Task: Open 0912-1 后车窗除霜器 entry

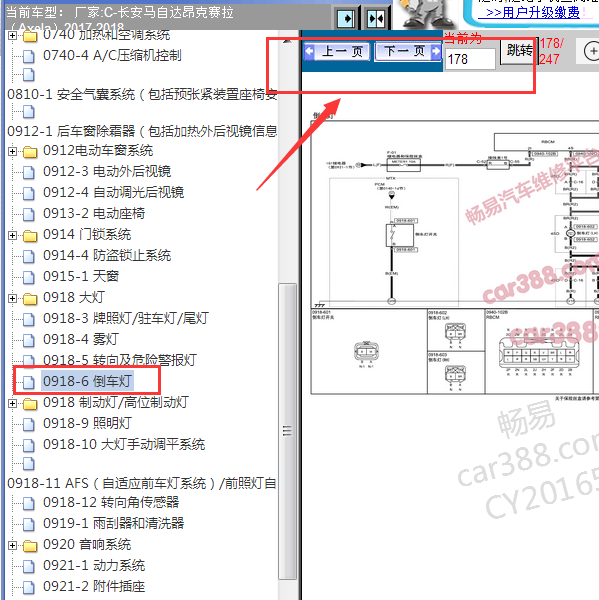Action: click(142, 131)
